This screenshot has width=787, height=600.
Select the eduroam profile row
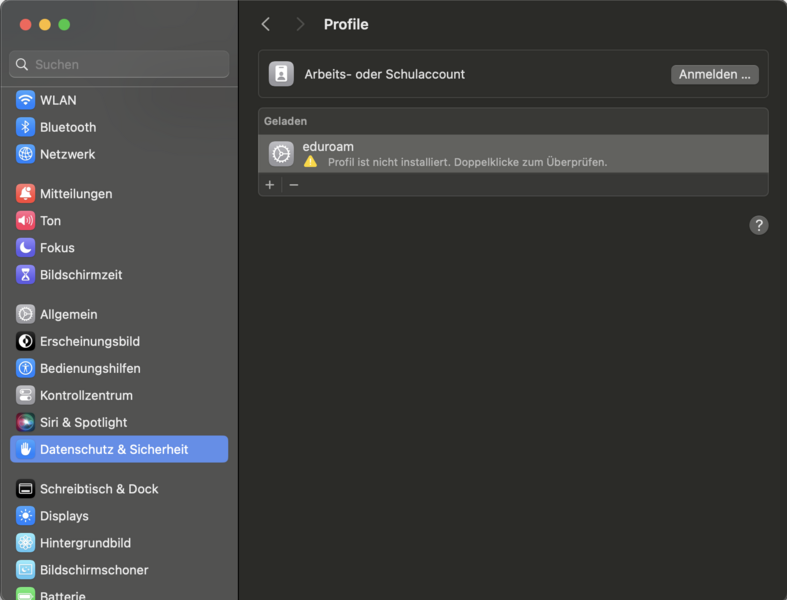pos(512,154)
